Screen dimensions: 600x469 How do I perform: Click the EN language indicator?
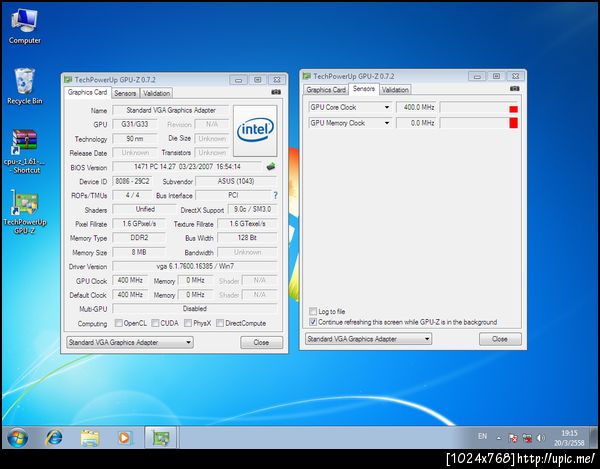click(x=483, y=436)
